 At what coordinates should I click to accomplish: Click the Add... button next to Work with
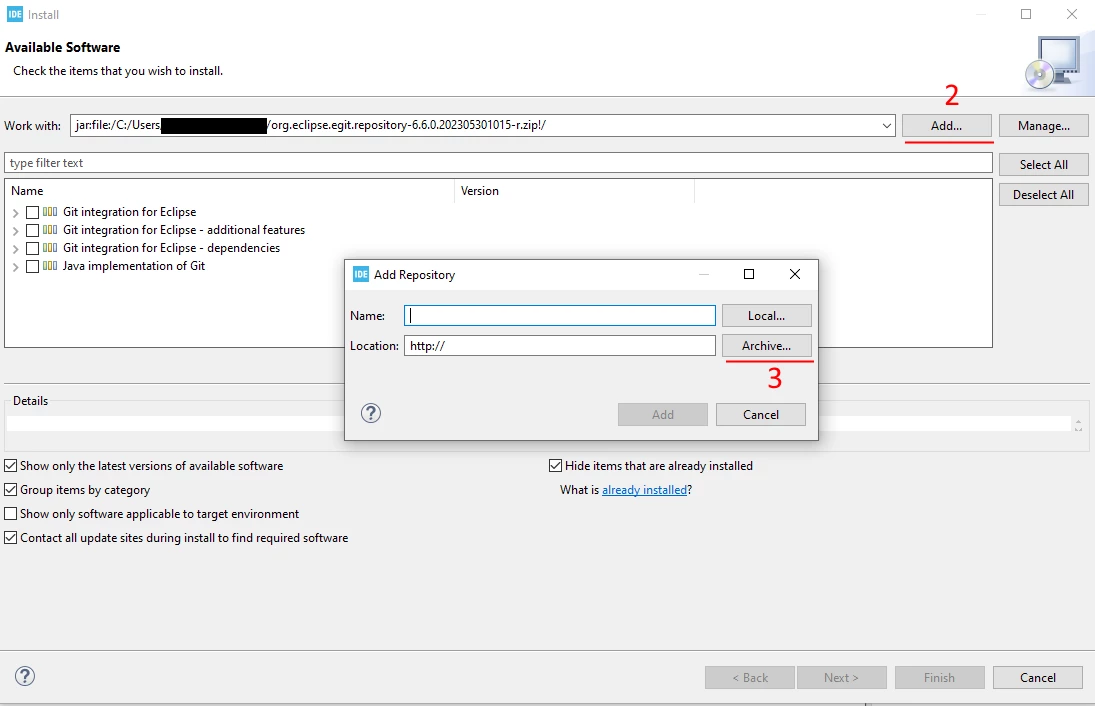point(946,126)
